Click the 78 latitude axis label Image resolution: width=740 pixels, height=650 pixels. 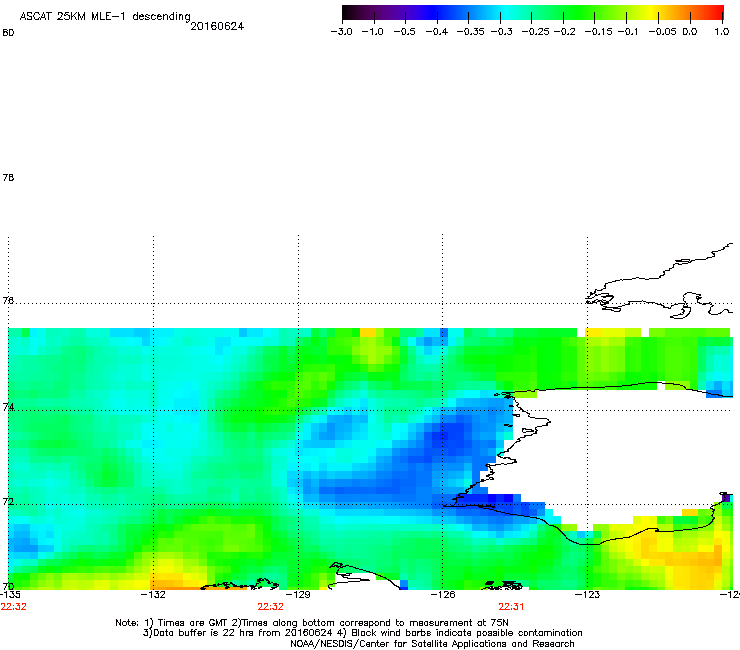click(8, 177)
